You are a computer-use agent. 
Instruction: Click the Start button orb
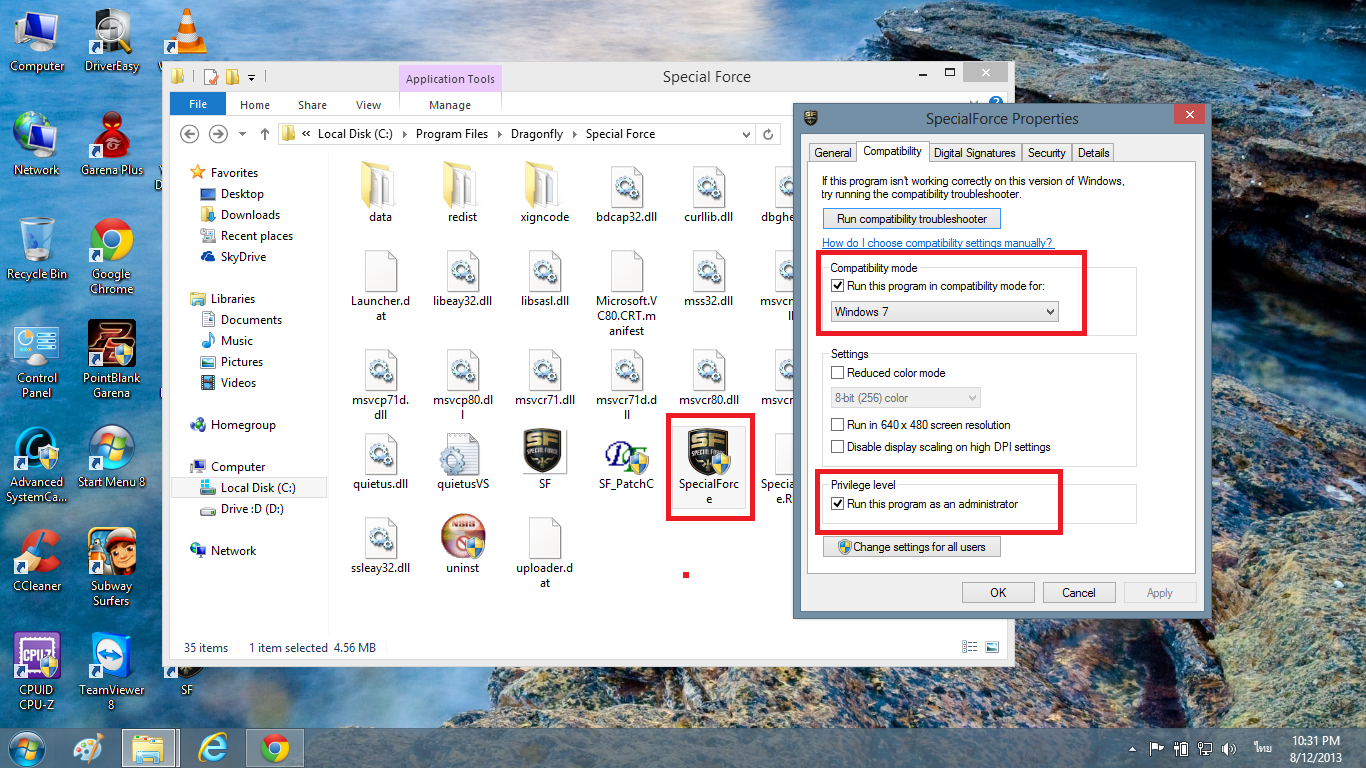click(25, 748)
